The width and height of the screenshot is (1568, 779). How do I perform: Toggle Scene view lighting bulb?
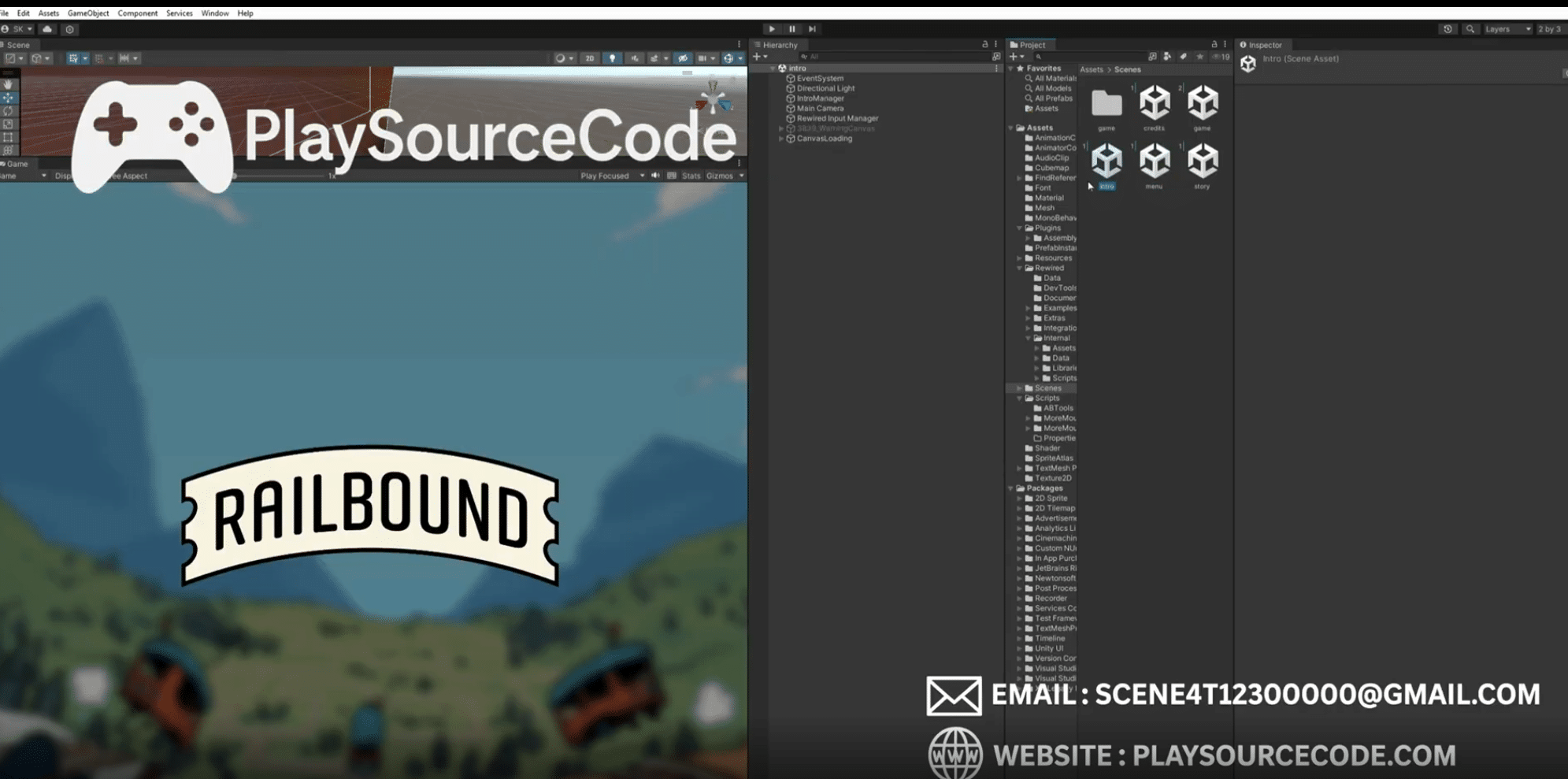coord(612,58)
